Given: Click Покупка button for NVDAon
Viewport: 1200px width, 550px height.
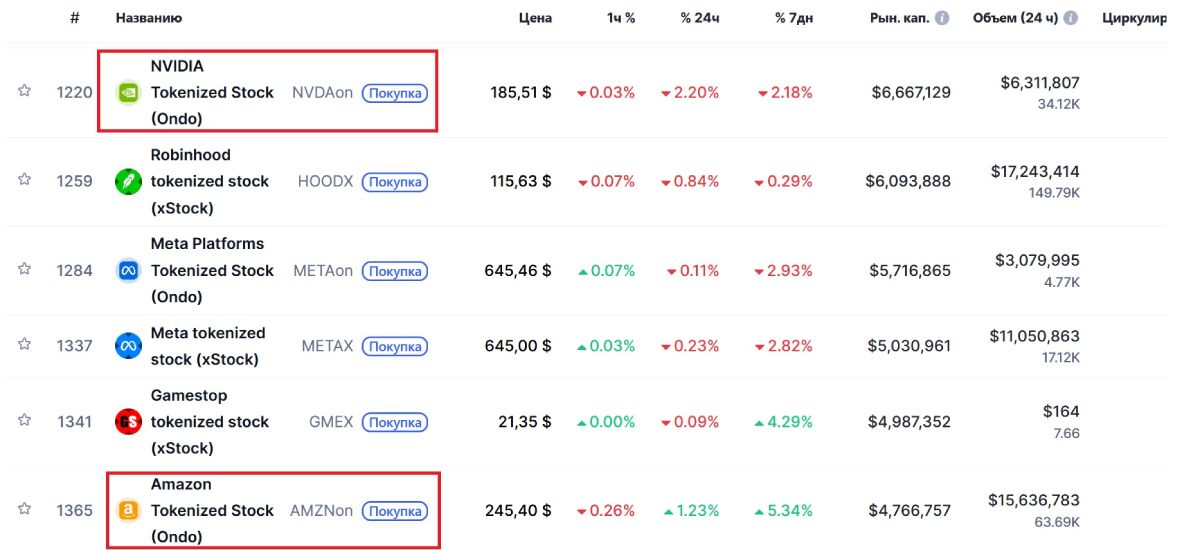Looking at the screenshot, I should (x=395, y=93).
